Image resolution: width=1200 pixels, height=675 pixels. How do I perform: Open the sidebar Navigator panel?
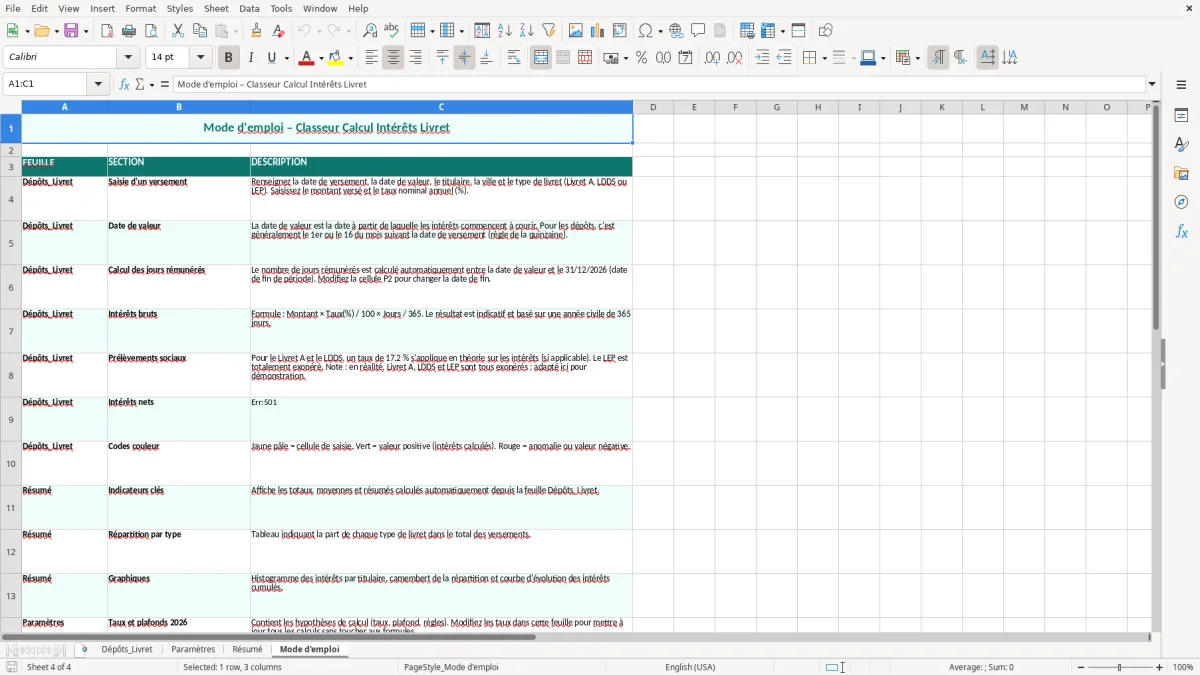pos(1181,202)
